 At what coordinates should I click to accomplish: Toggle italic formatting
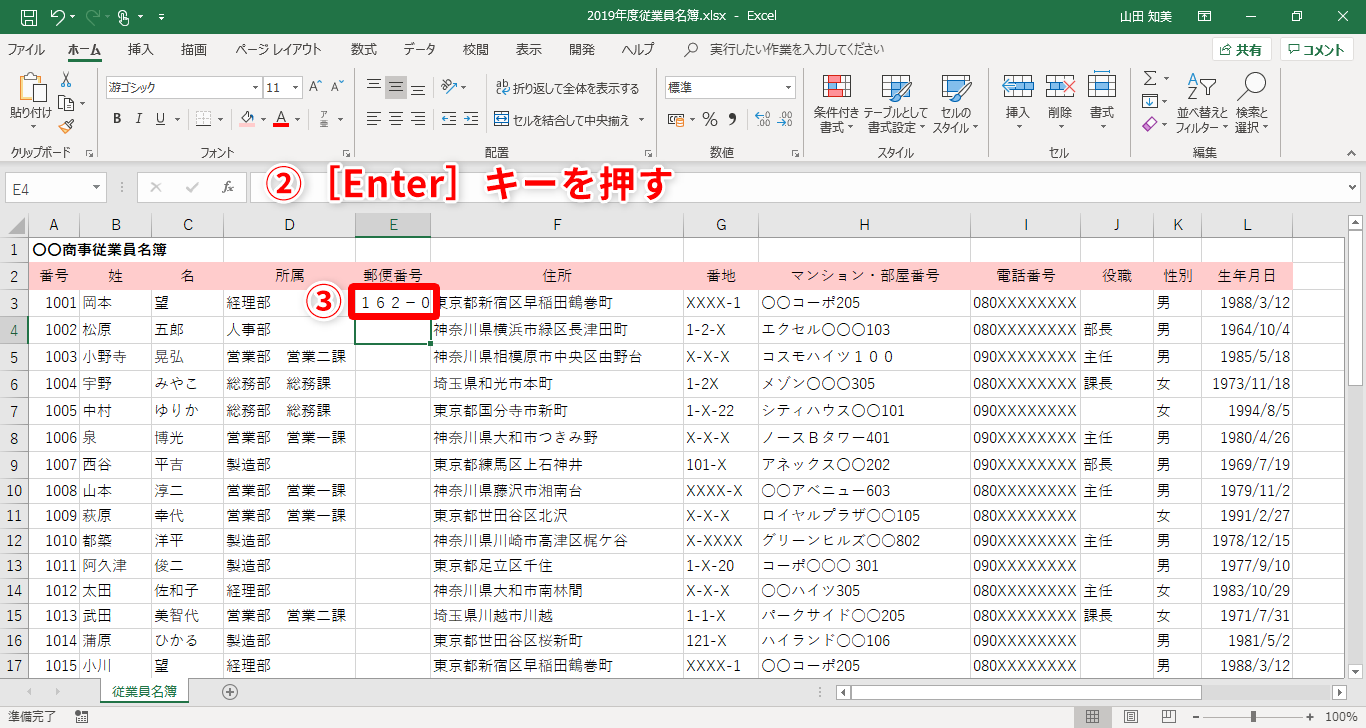tap(138, 119)
